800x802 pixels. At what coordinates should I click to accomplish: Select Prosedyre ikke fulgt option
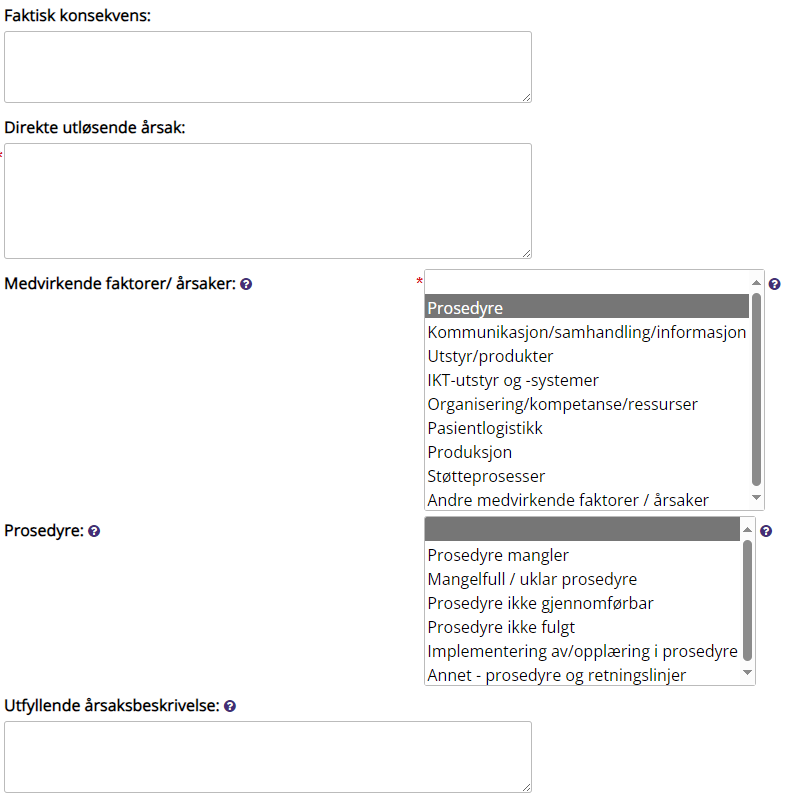501,627
